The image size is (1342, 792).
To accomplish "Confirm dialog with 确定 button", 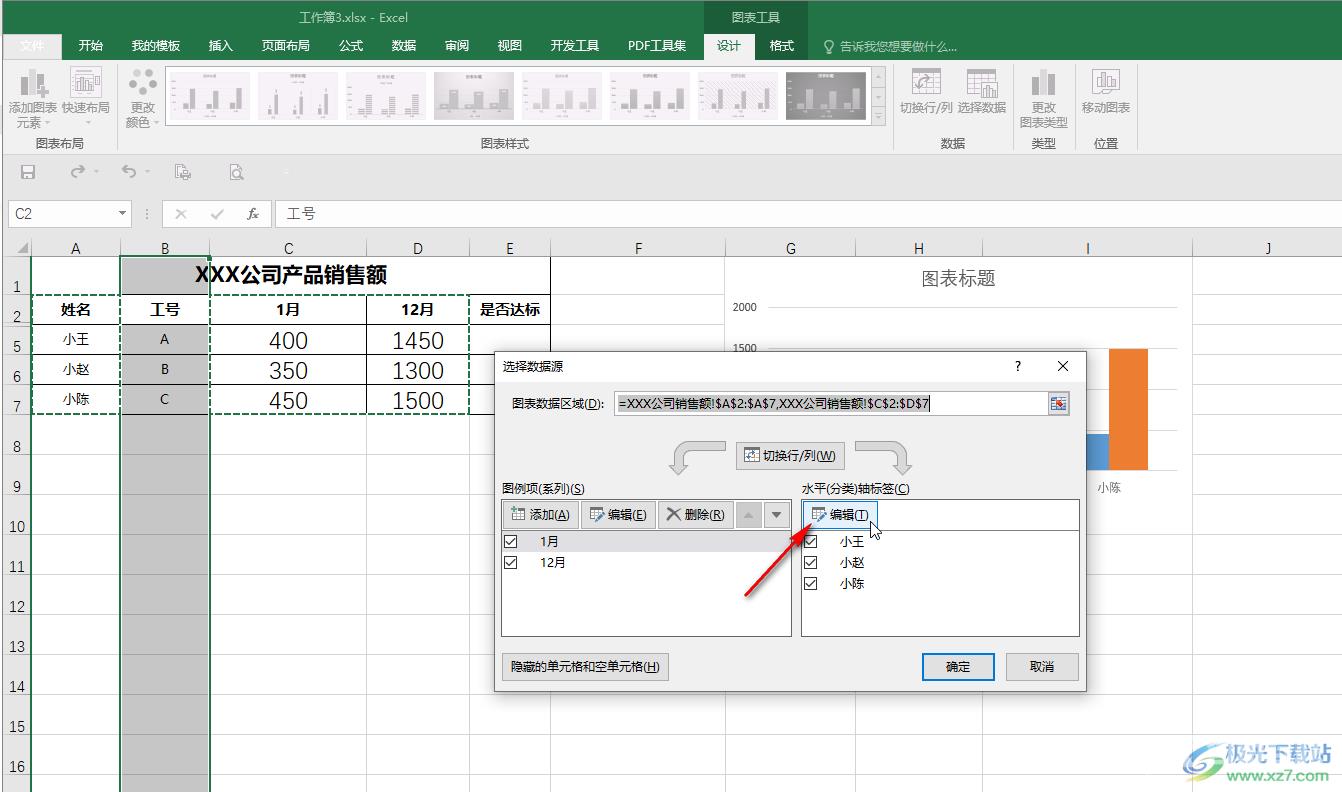I will [x=958, y=667].
